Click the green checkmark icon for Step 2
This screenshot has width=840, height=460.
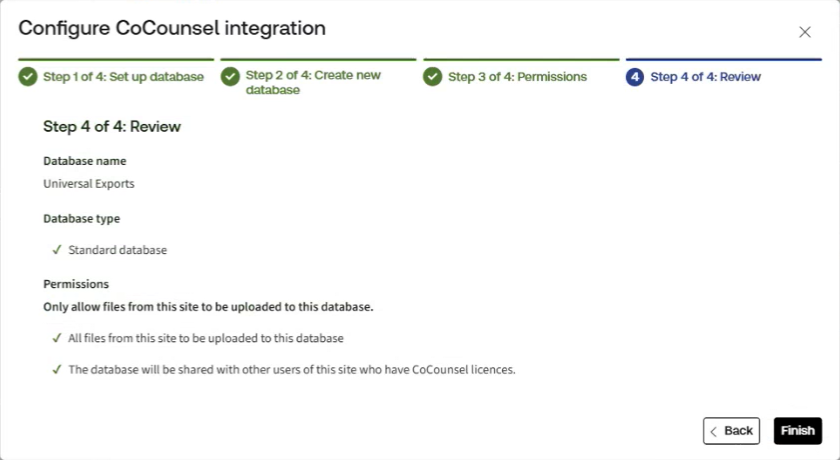(x=230, y=77)
